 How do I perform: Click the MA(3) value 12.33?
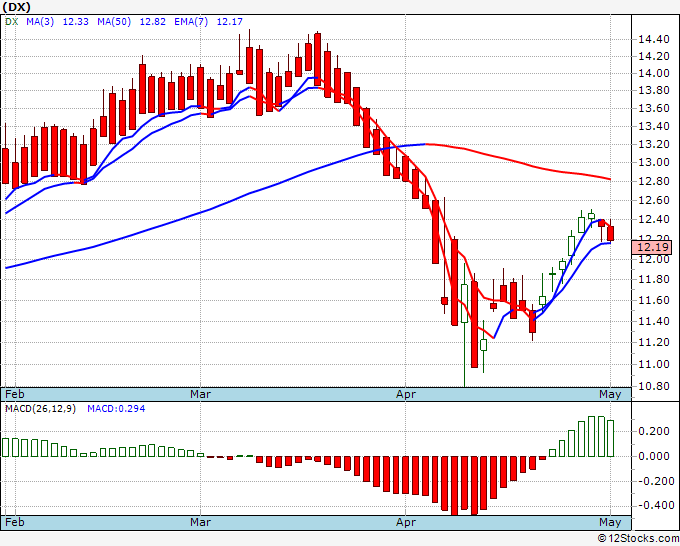click(x=75, y=21)
